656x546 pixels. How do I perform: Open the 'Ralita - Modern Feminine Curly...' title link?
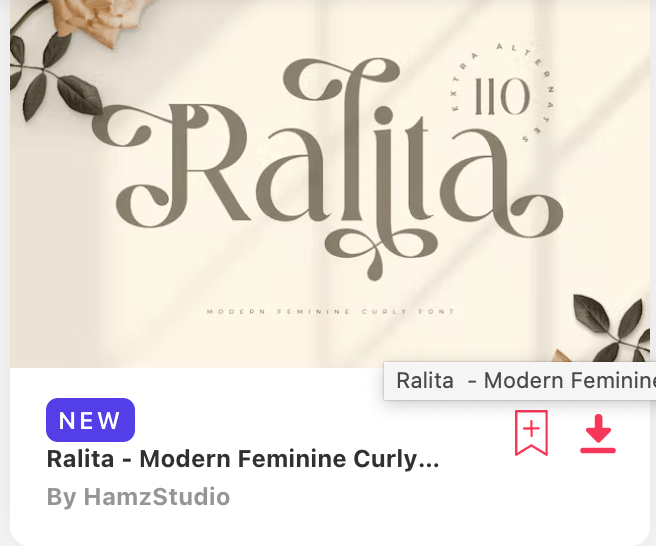[243, 459]
